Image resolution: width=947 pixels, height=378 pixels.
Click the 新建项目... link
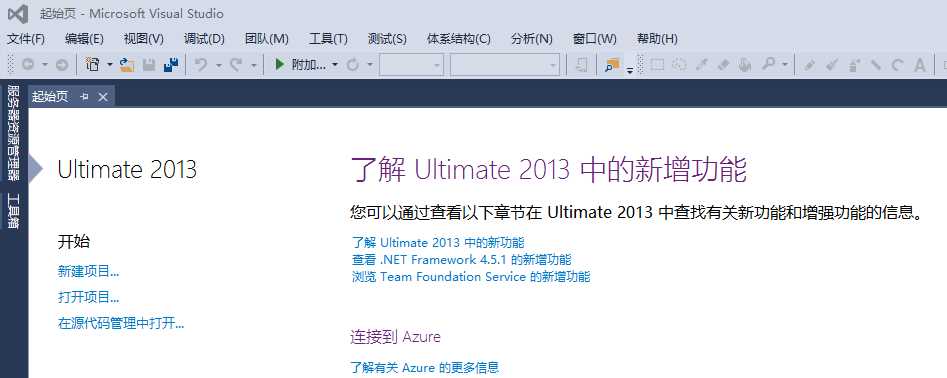click(x=88, y=272)
